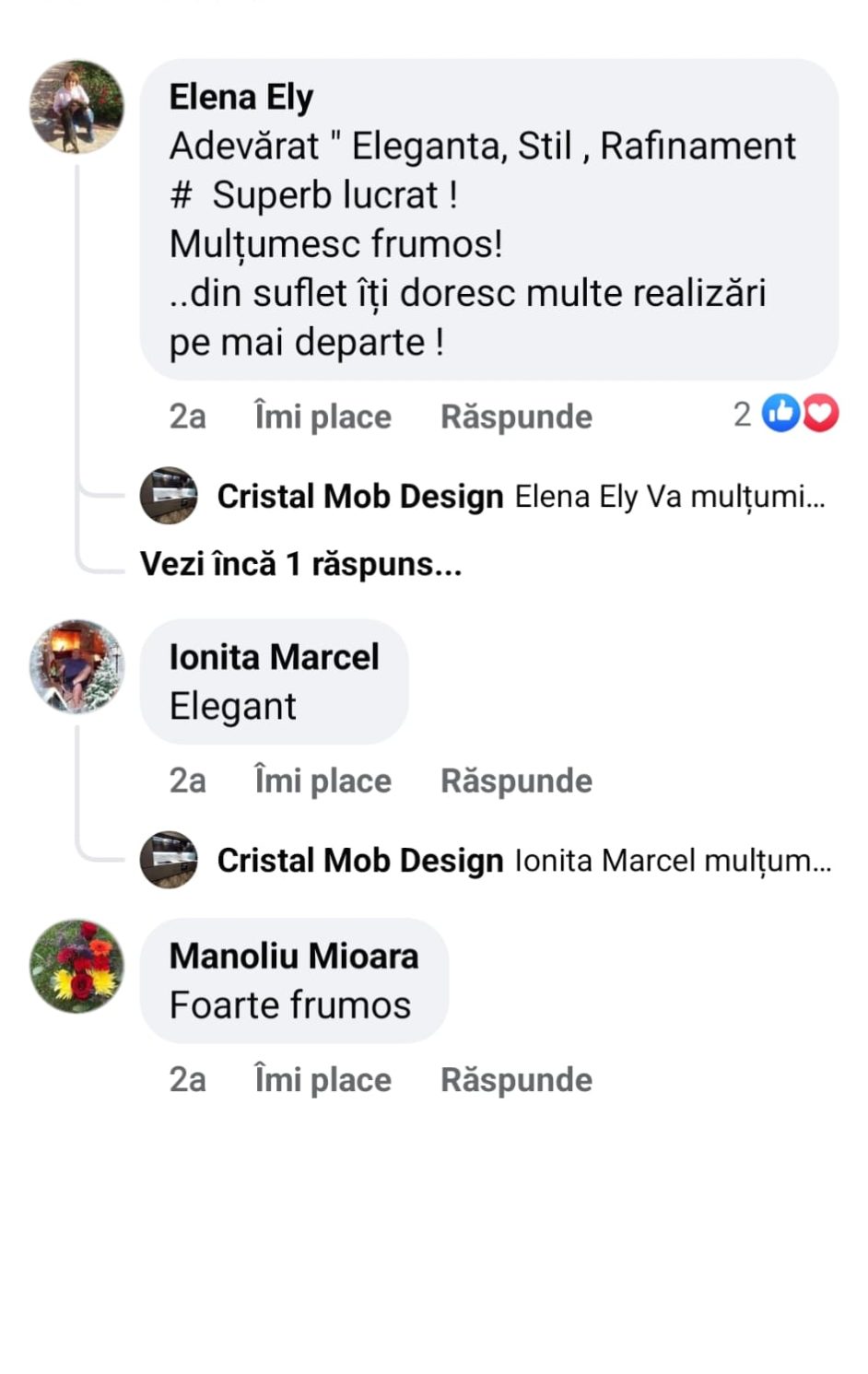Click the red heart reaction icon

[x=820, y=414]
